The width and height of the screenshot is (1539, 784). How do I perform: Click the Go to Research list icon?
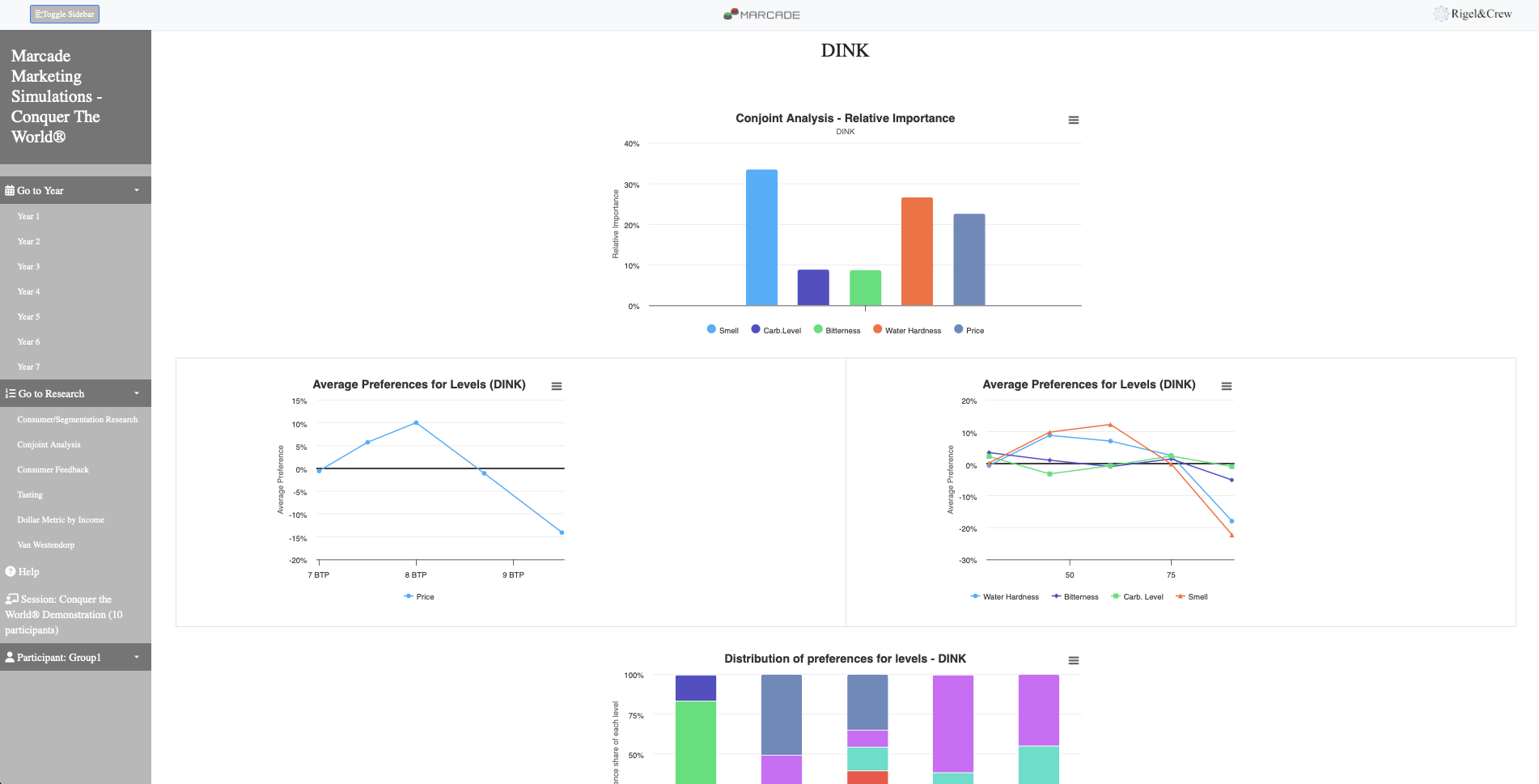[11, 393]
